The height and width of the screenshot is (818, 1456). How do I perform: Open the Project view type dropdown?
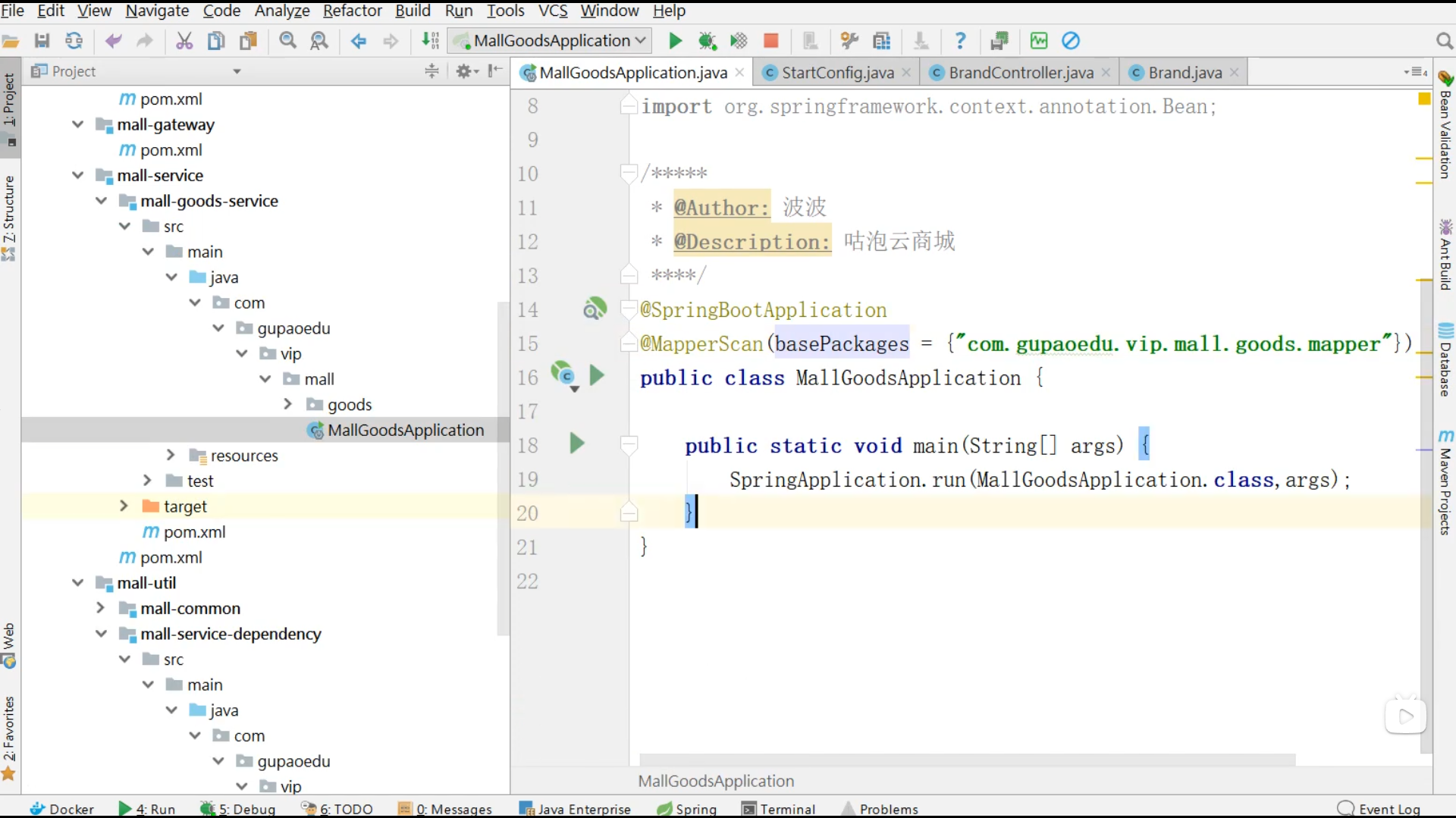point(237,71)
